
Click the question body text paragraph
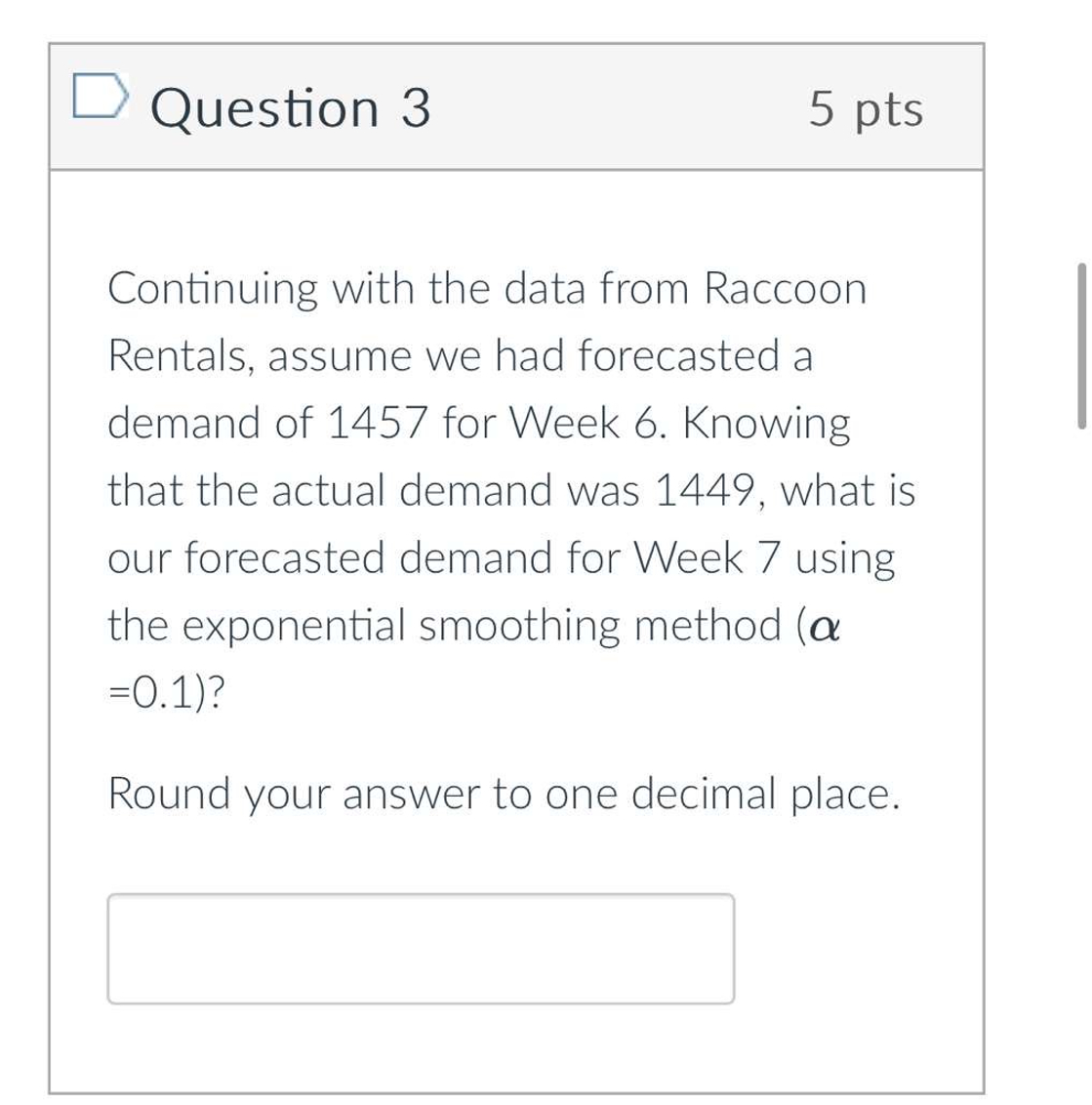tap(507, 488)
